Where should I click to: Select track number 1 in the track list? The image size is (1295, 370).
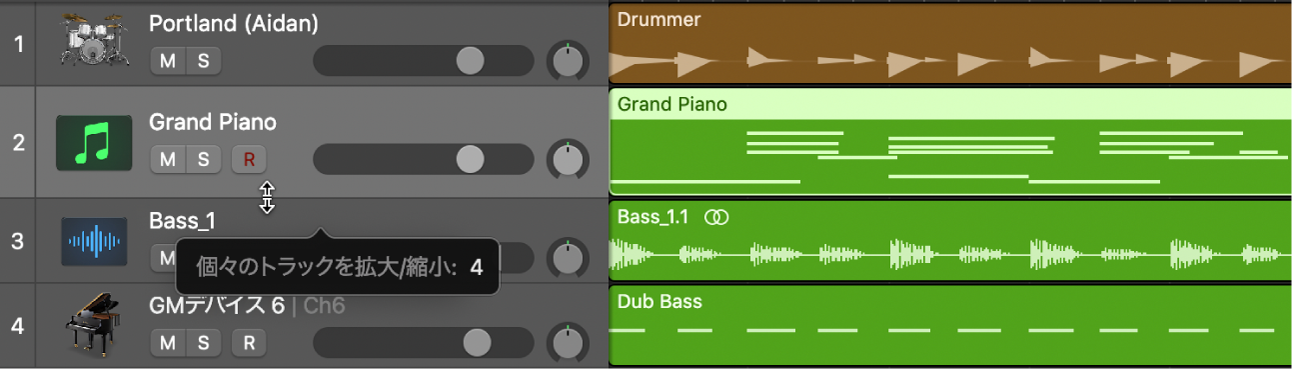click(x=18, y=43)
